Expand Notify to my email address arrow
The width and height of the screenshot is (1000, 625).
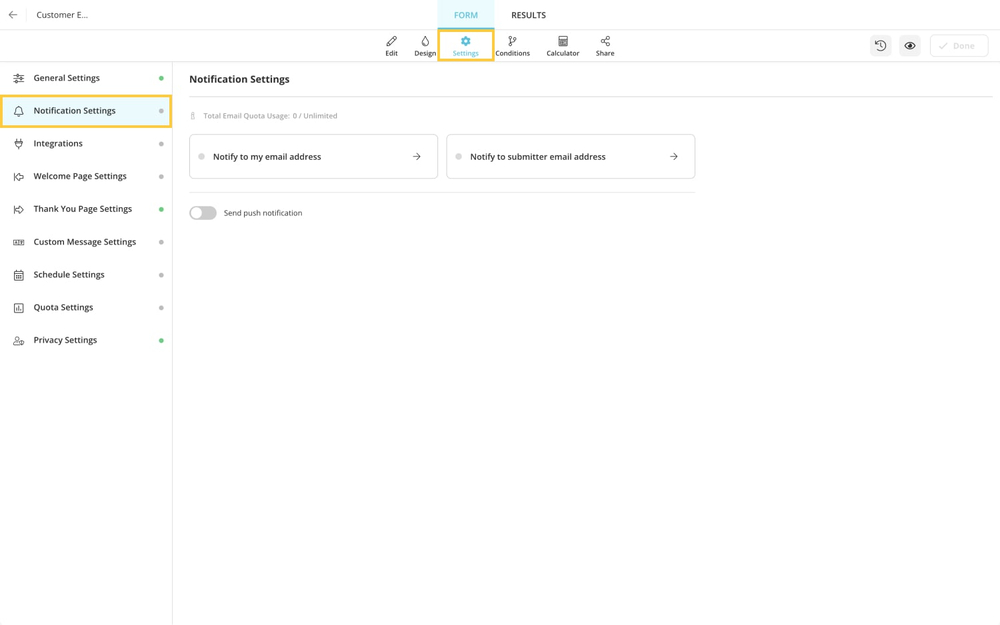417,157
